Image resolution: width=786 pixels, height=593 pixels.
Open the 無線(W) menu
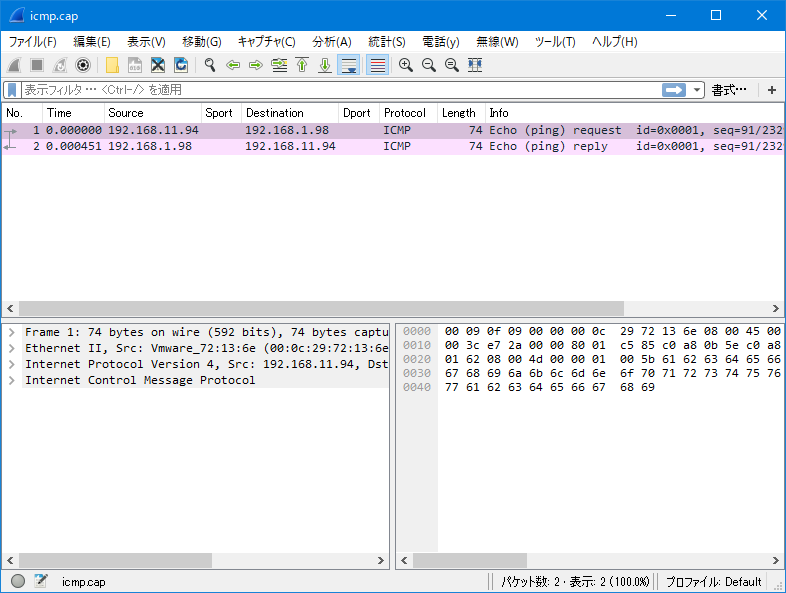[x=497, y=42]
